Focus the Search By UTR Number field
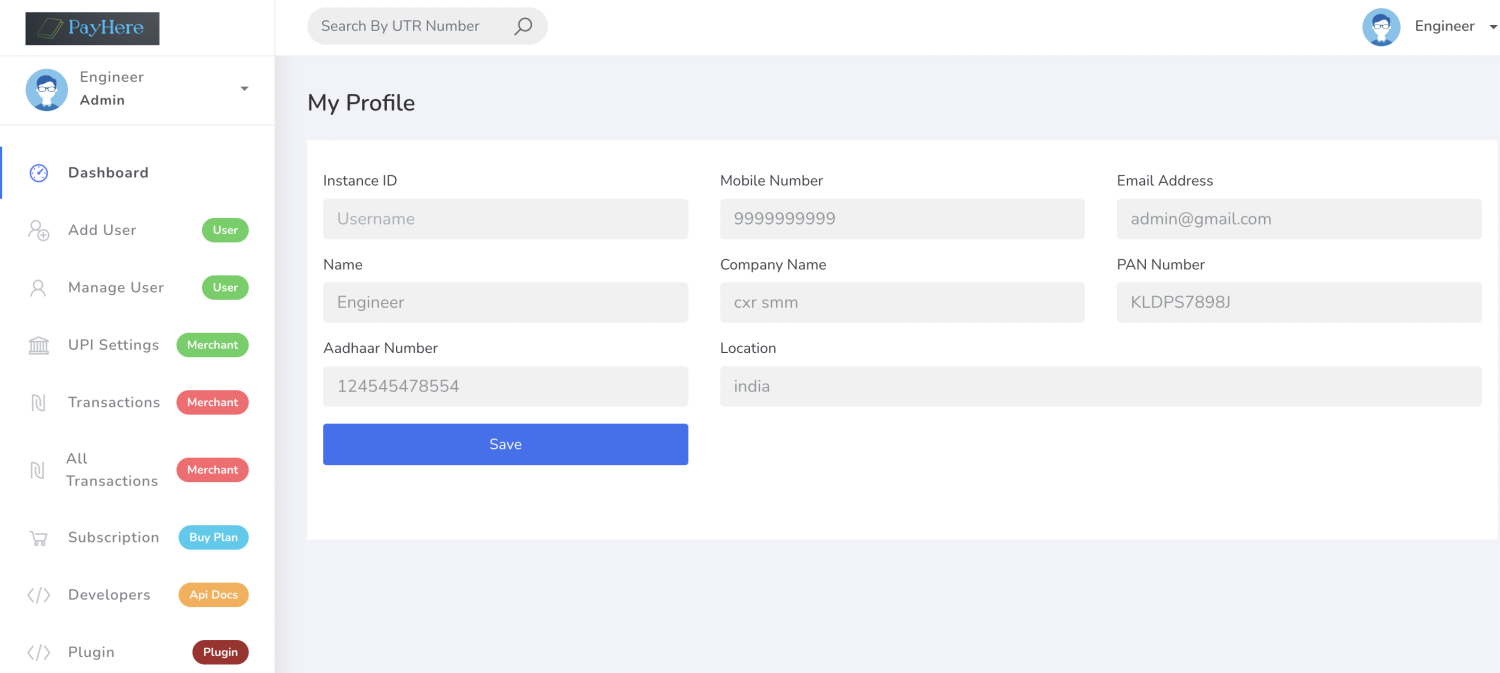1500x673 pixels. point(410,26)
